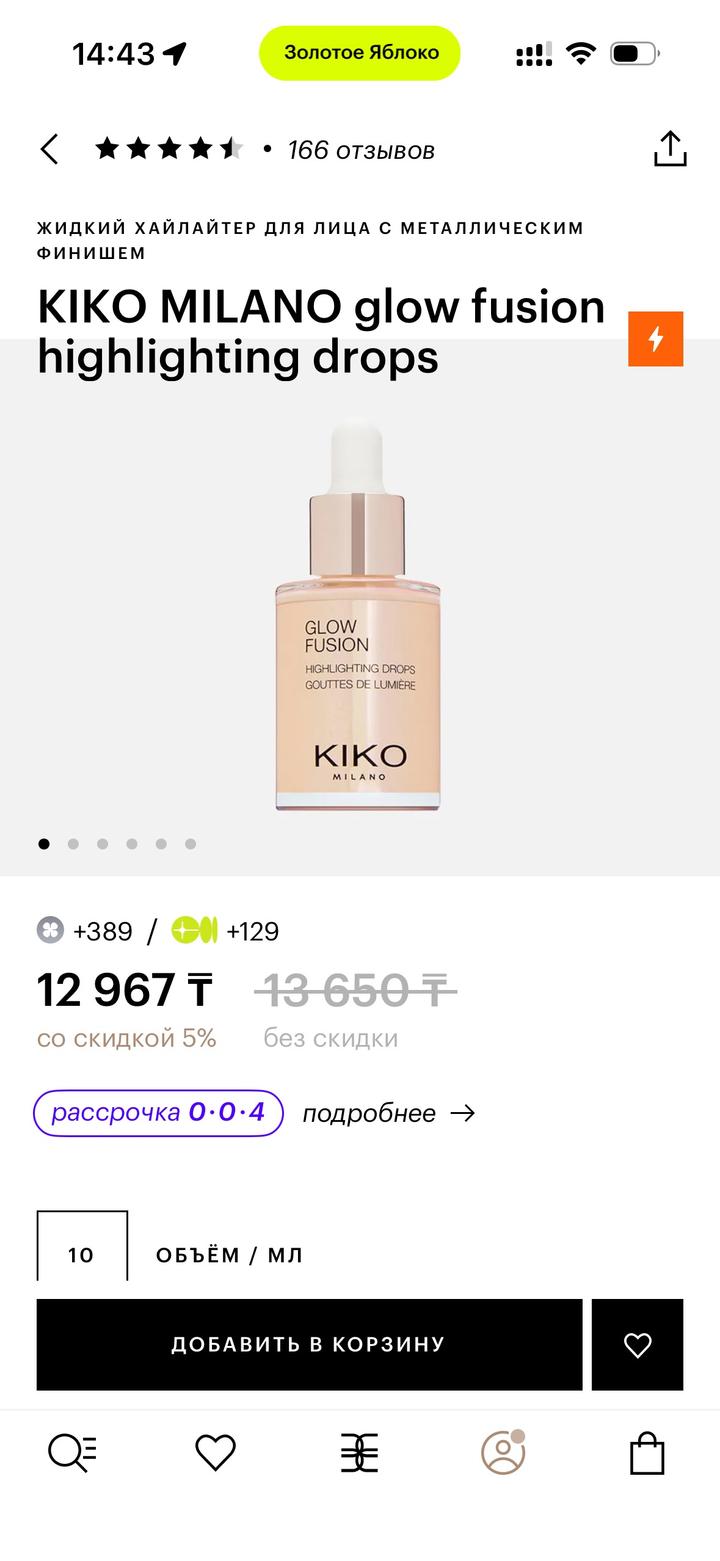Viewport: 720px width, 1561px height.
Task: Open the profile account tab
Action: pos(503,1452)
